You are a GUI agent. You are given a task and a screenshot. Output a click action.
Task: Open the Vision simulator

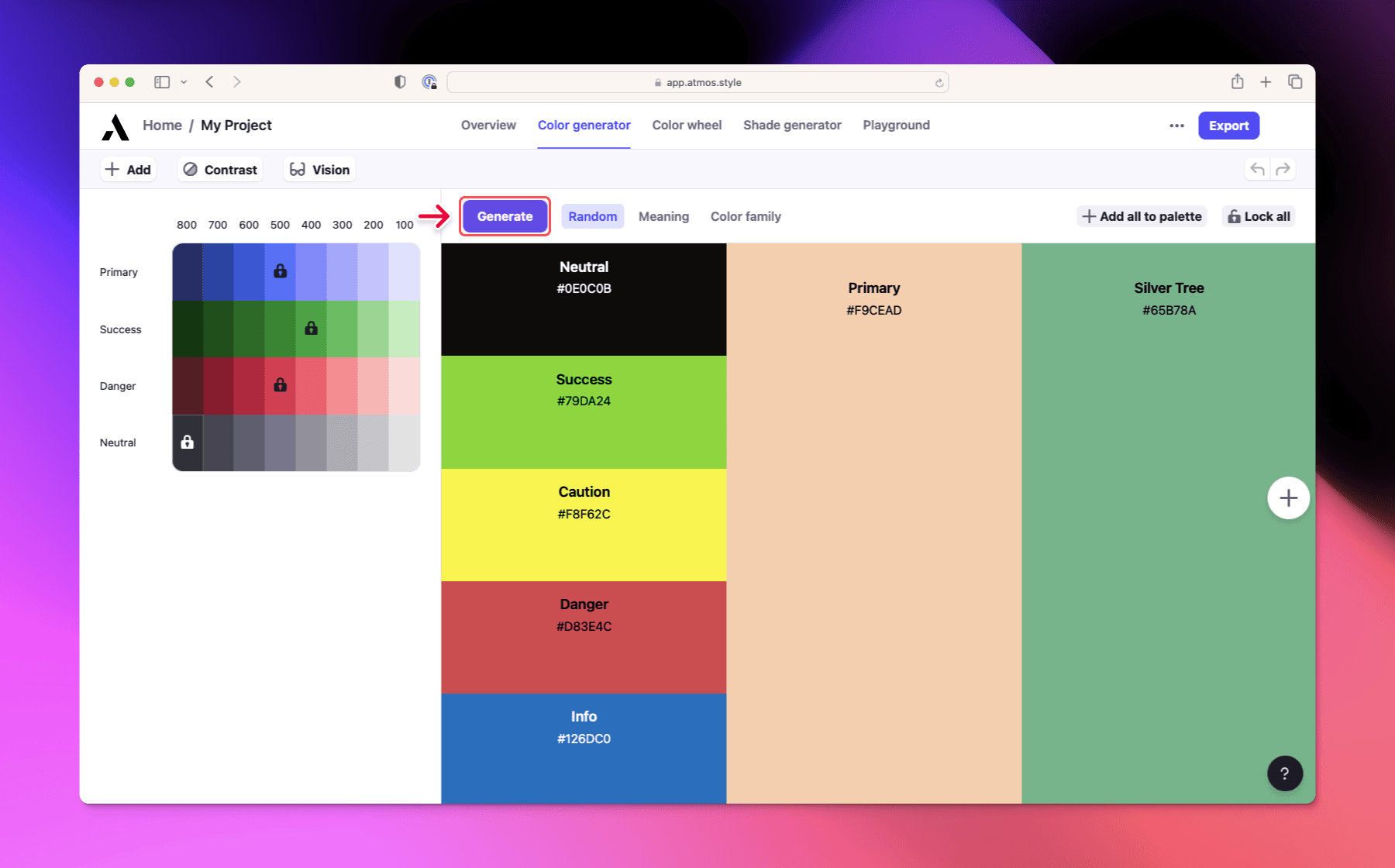[x=319, y=169]
